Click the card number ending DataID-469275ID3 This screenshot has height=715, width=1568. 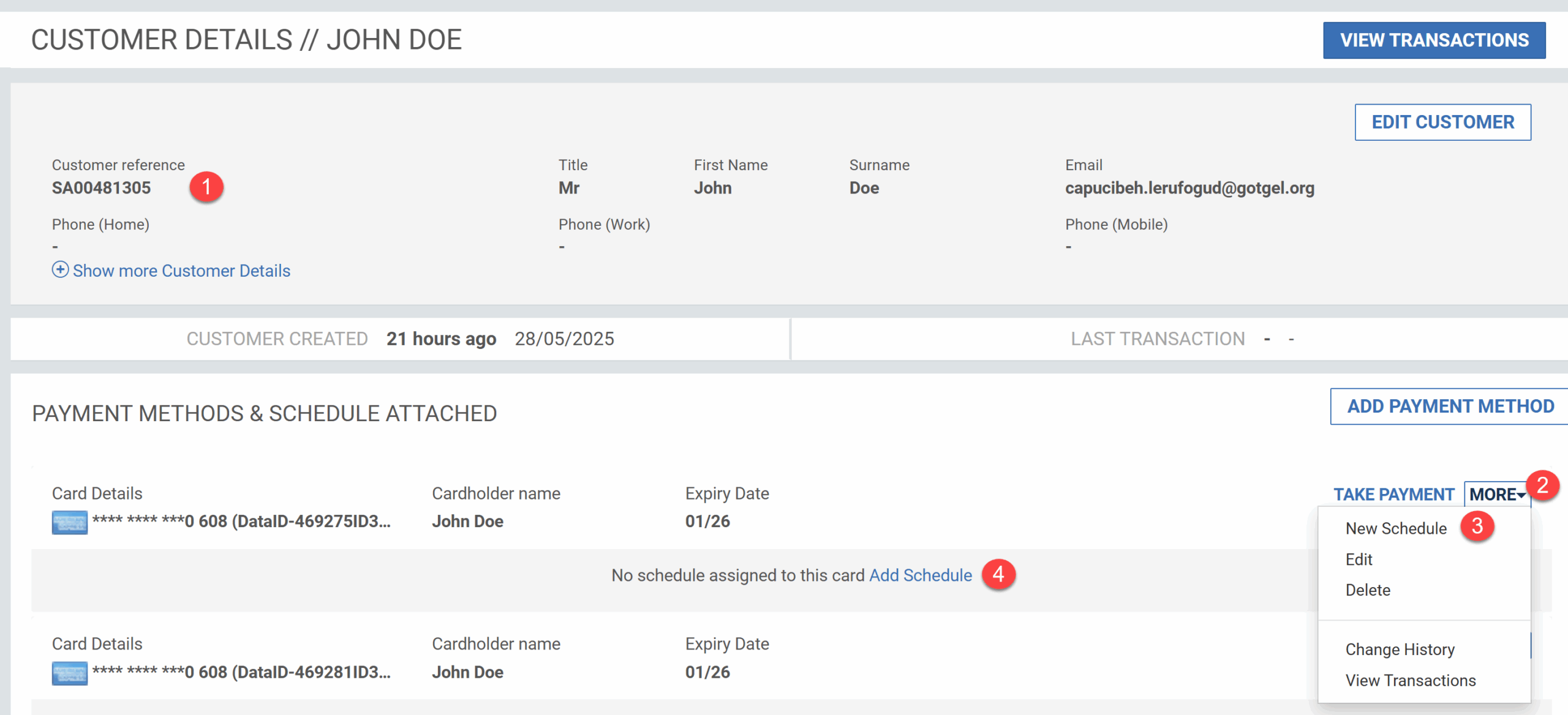(x=241, y=522)
